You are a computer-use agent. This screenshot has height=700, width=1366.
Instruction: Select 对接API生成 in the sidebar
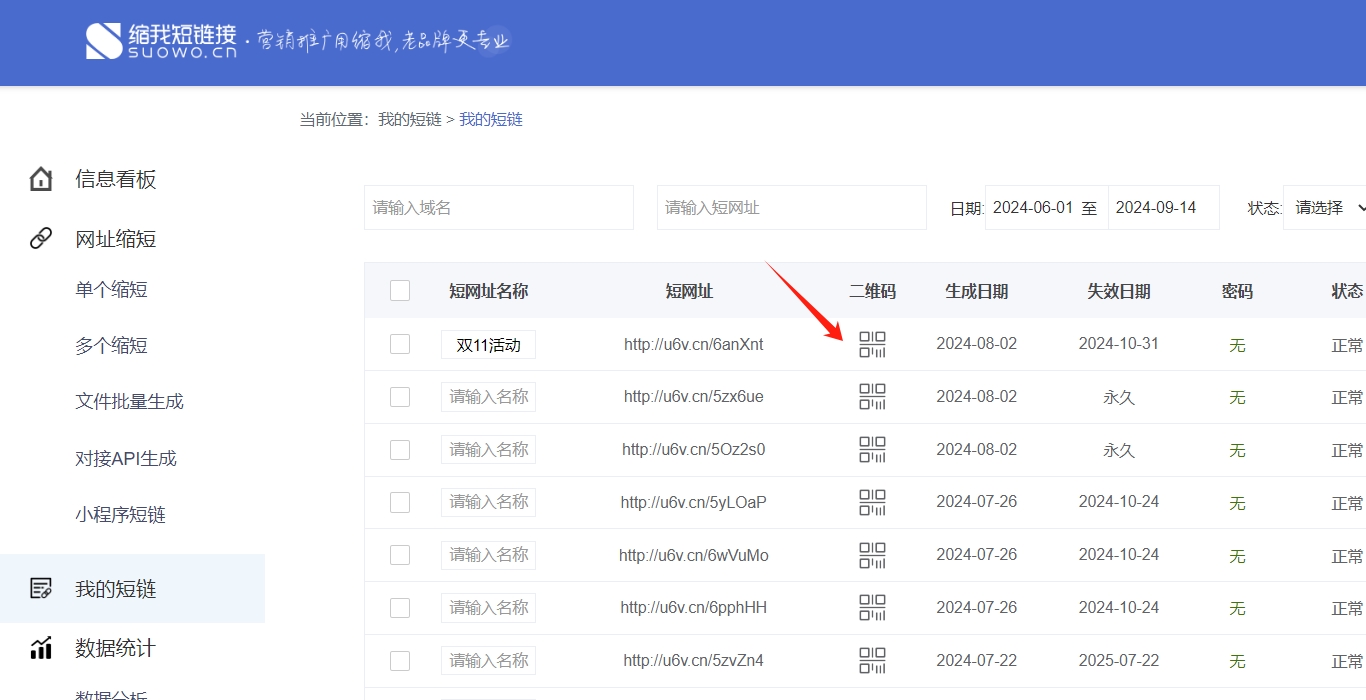coord(125,459)
